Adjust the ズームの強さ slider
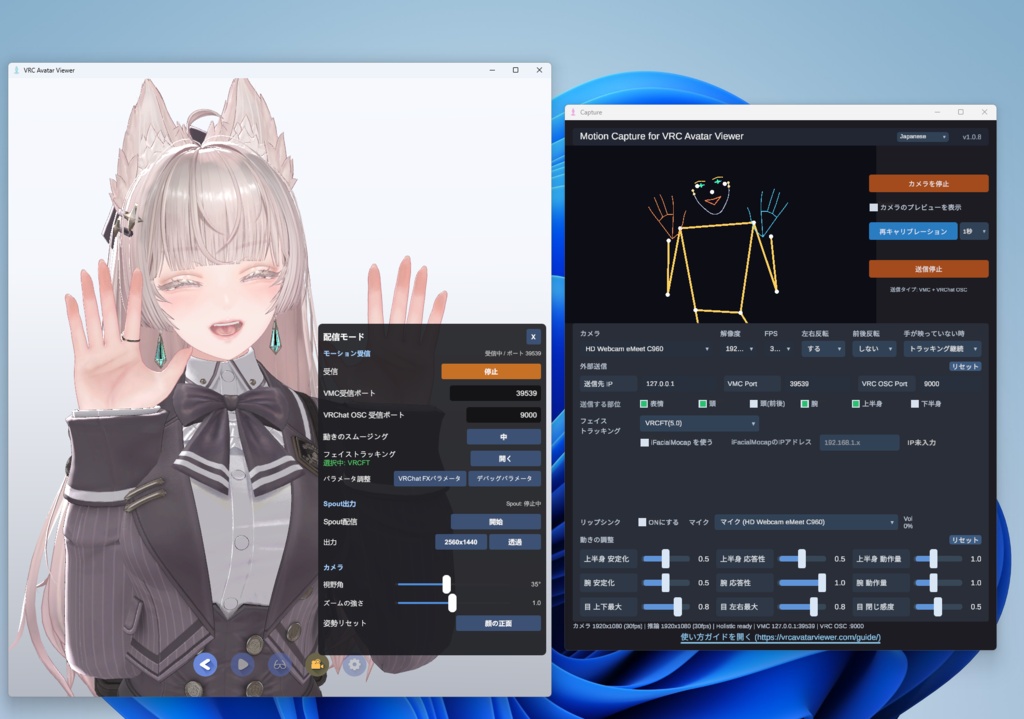 (x=451, y=603)
